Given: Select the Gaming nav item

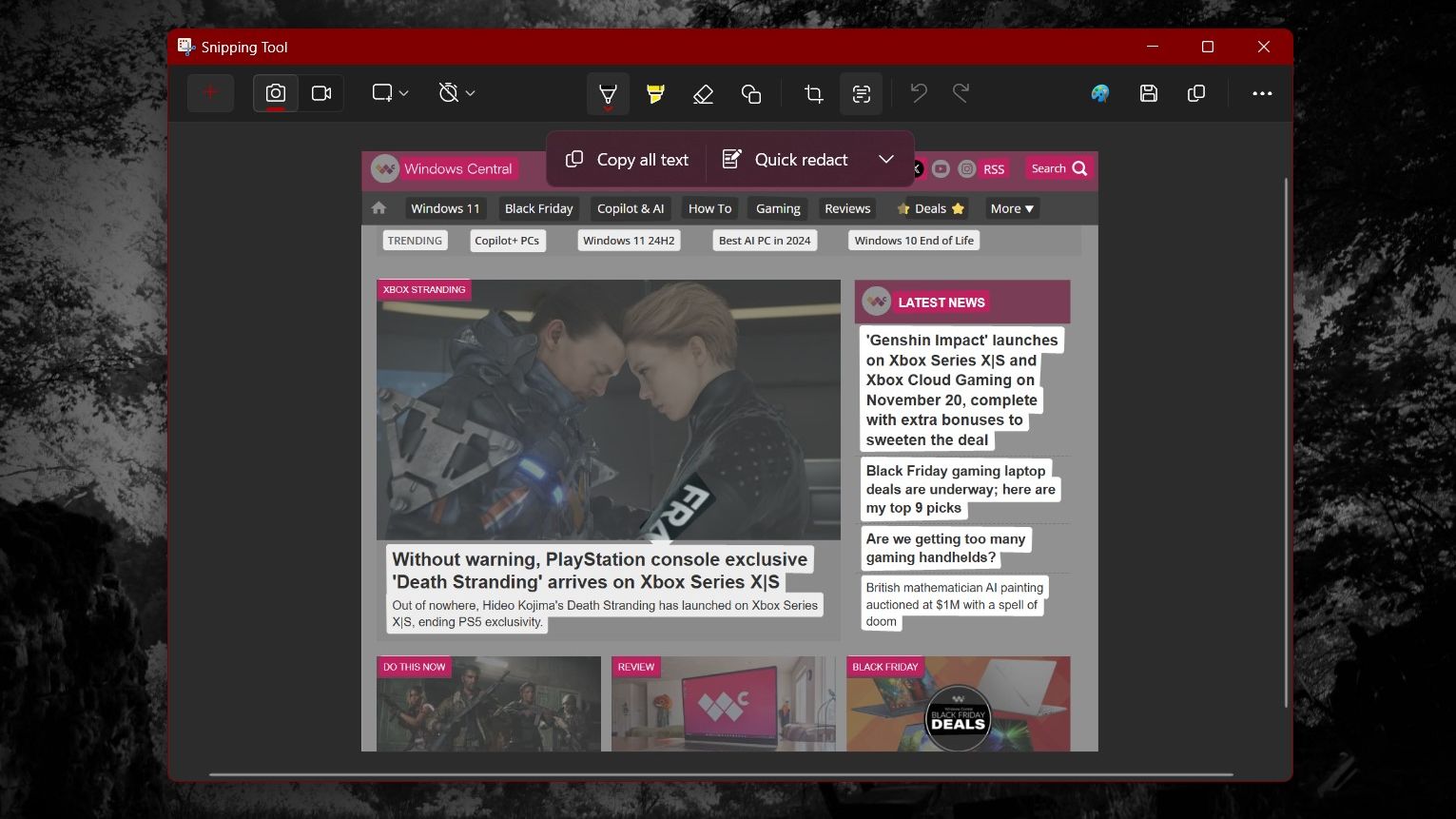Looking at the screenshot, I should click(778, 209).
